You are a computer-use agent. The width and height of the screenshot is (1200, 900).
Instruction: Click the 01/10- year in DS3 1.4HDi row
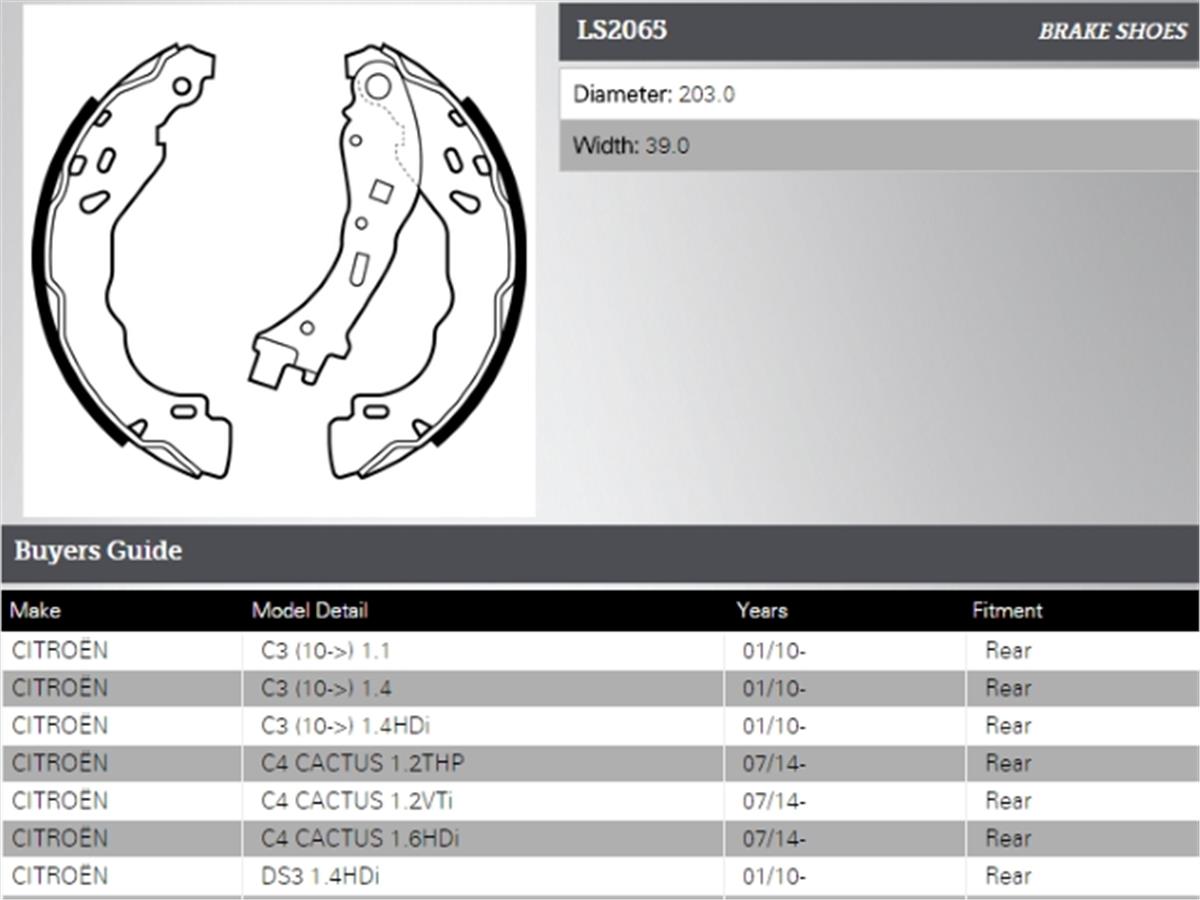[774, 876]
